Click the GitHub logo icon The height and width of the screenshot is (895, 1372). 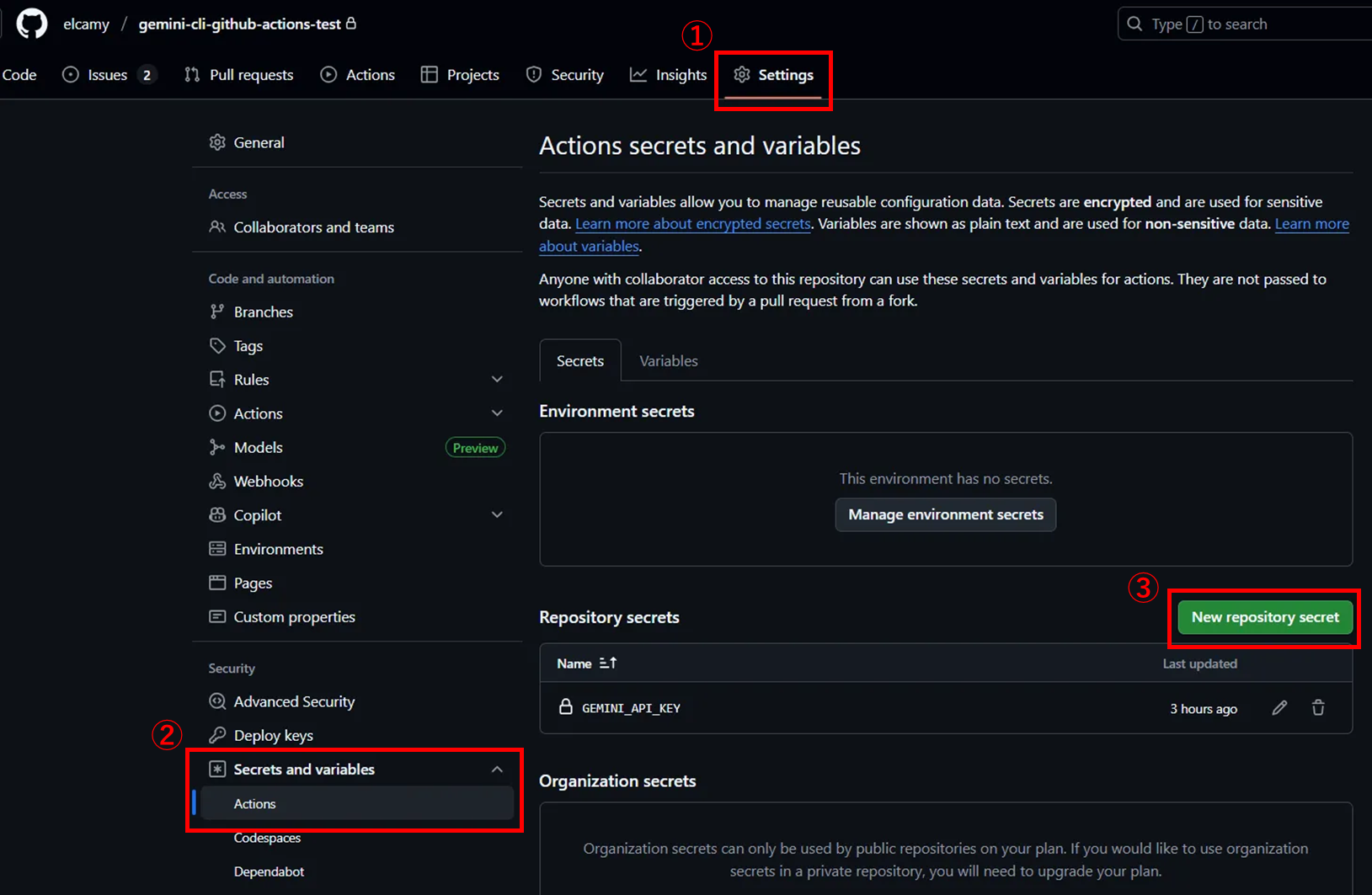click(32, 24)
